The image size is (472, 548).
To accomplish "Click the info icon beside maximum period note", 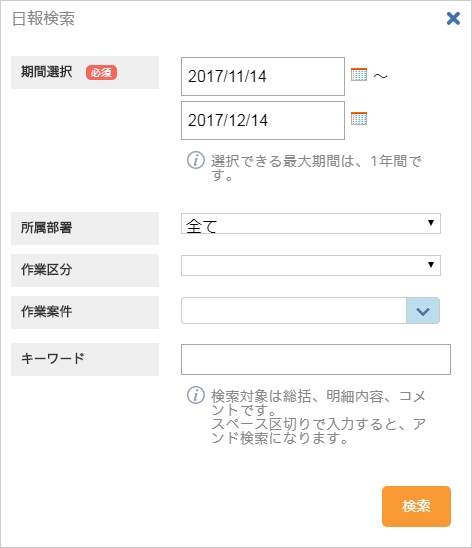I will coord(196,160).
